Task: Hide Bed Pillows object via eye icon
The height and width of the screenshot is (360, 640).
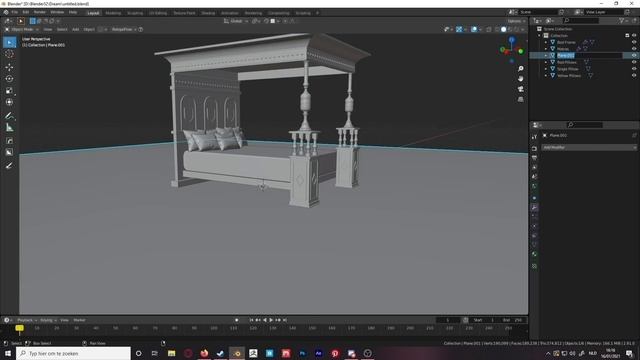Action: click(634, 62)
